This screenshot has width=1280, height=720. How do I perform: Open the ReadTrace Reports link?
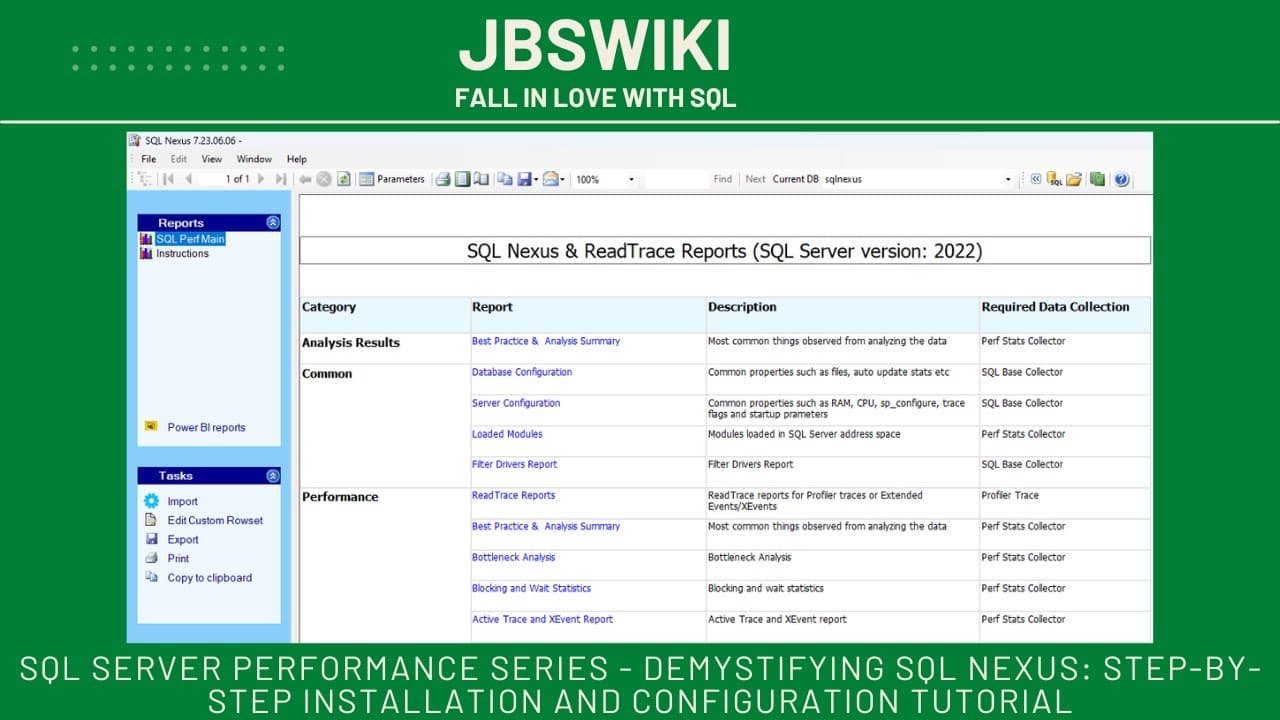(513, 495)
